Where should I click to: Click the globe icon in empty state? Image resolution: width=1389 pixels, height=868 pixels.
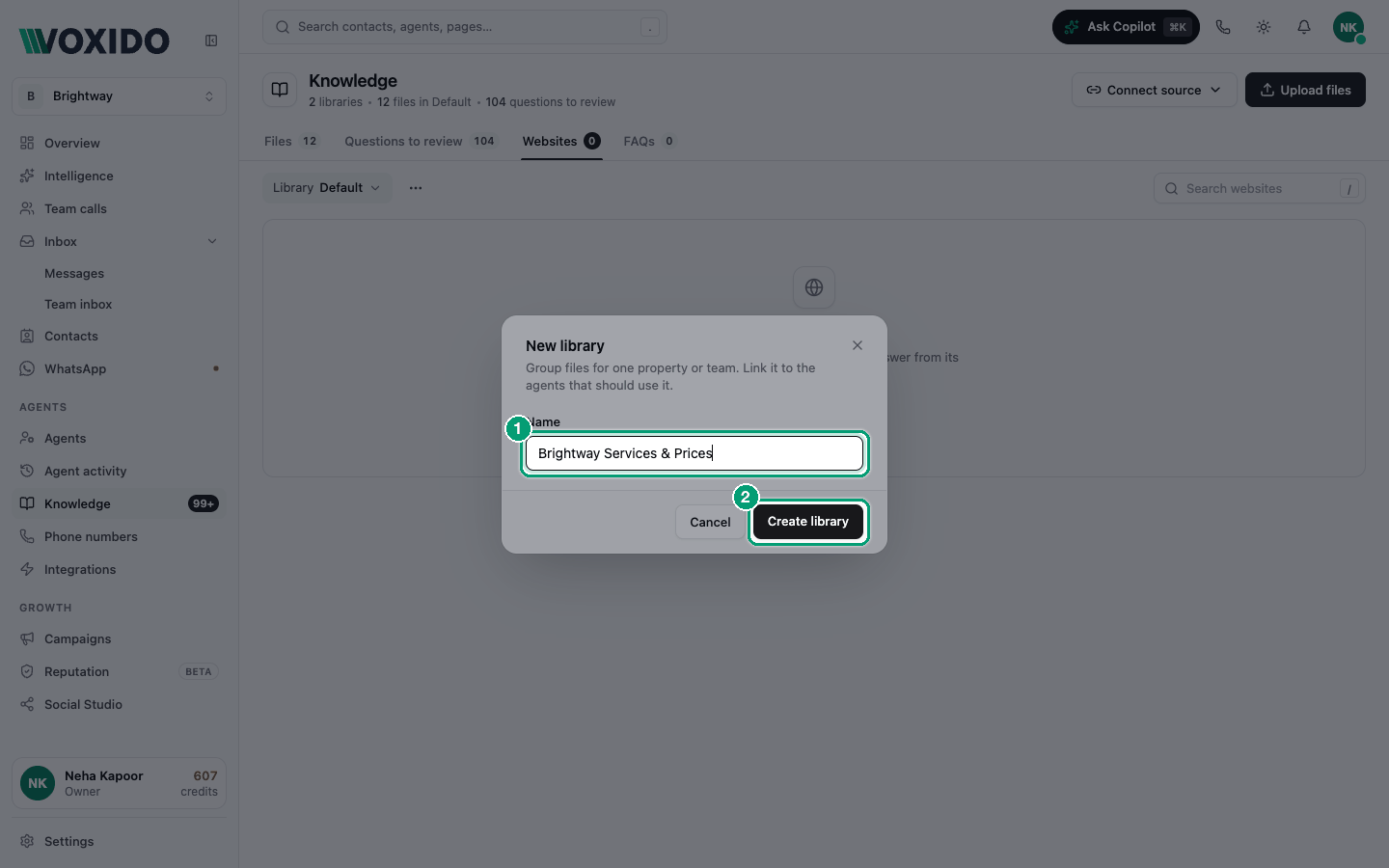(x=814, y=287)
